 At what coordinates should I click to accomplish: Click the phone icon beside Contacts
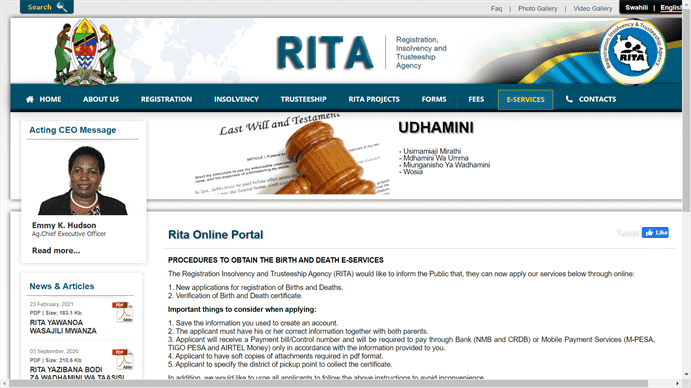click(569, 99)
